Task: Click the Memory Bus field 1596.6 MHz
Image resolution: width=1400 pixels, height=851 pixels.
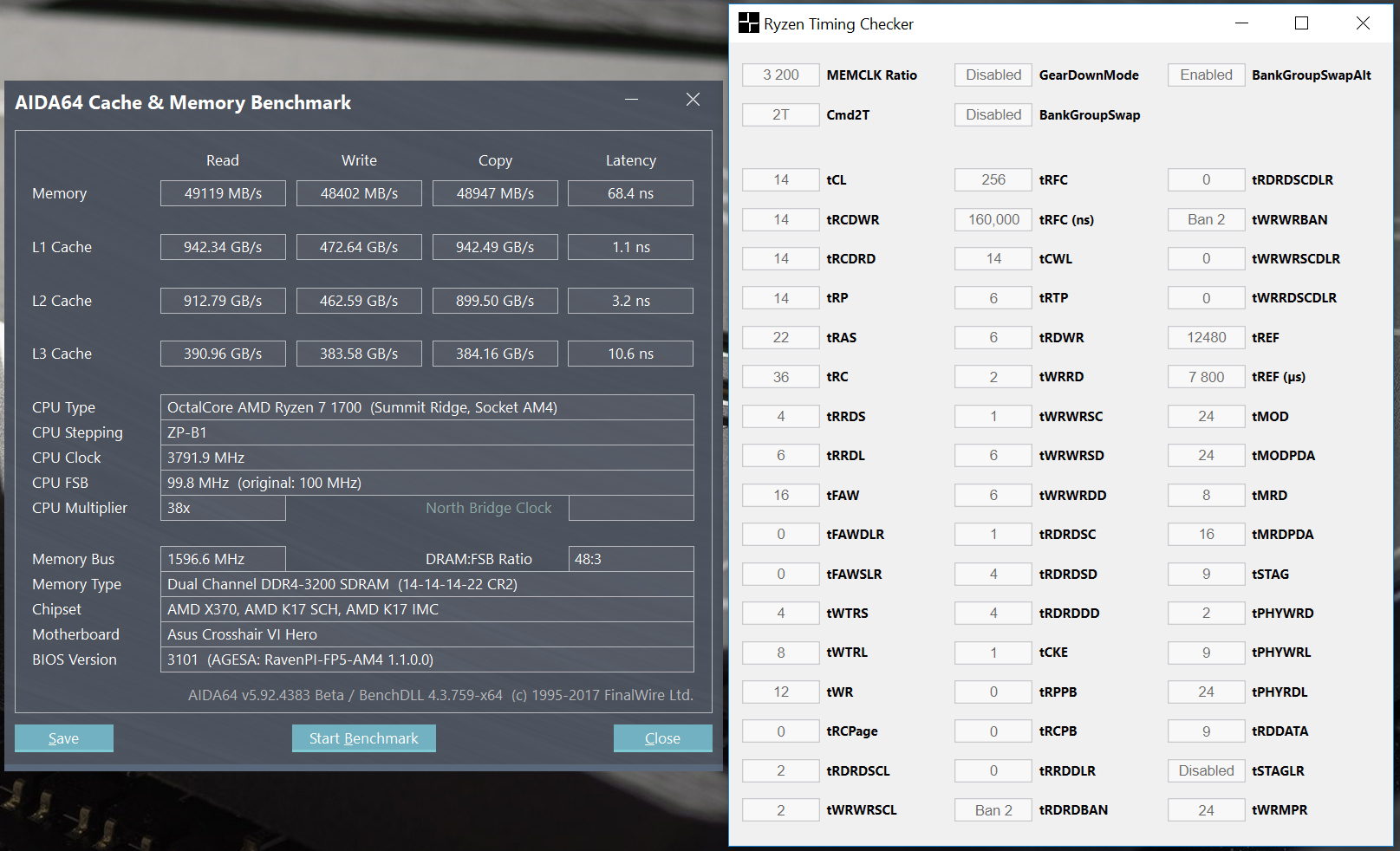Action: [223, 559]
